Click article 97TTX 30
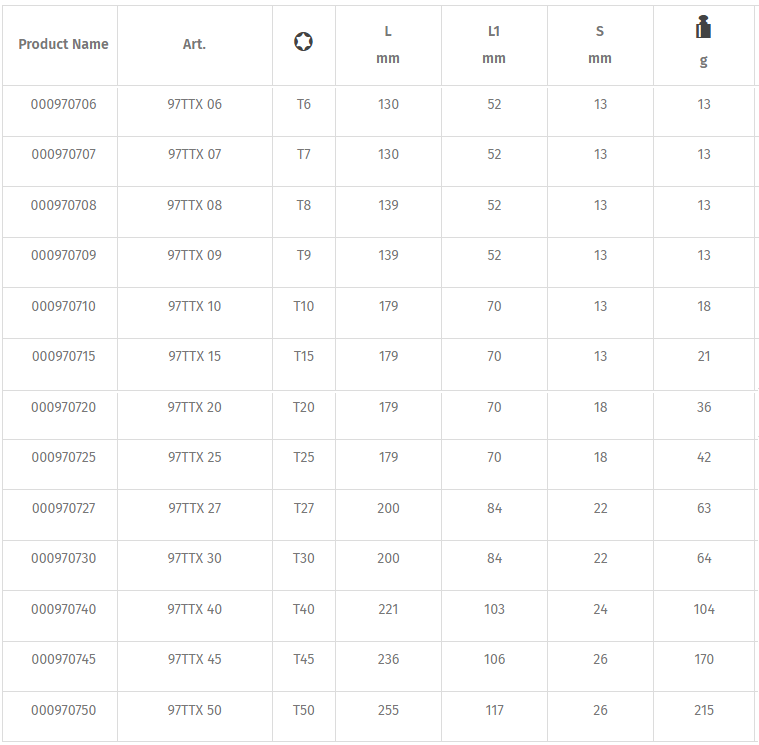This screenshot has width=759, height=745. coord(194,558)
